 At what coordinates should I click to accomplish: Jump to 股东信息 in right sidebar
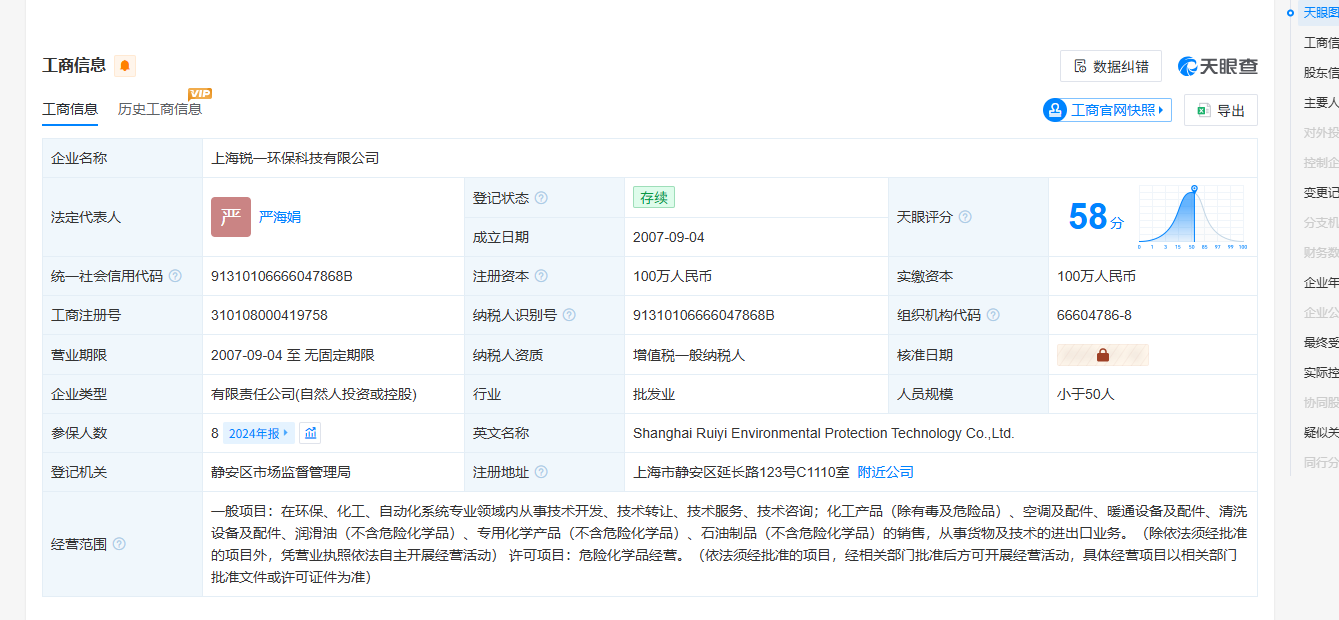tap(1320, 72)
